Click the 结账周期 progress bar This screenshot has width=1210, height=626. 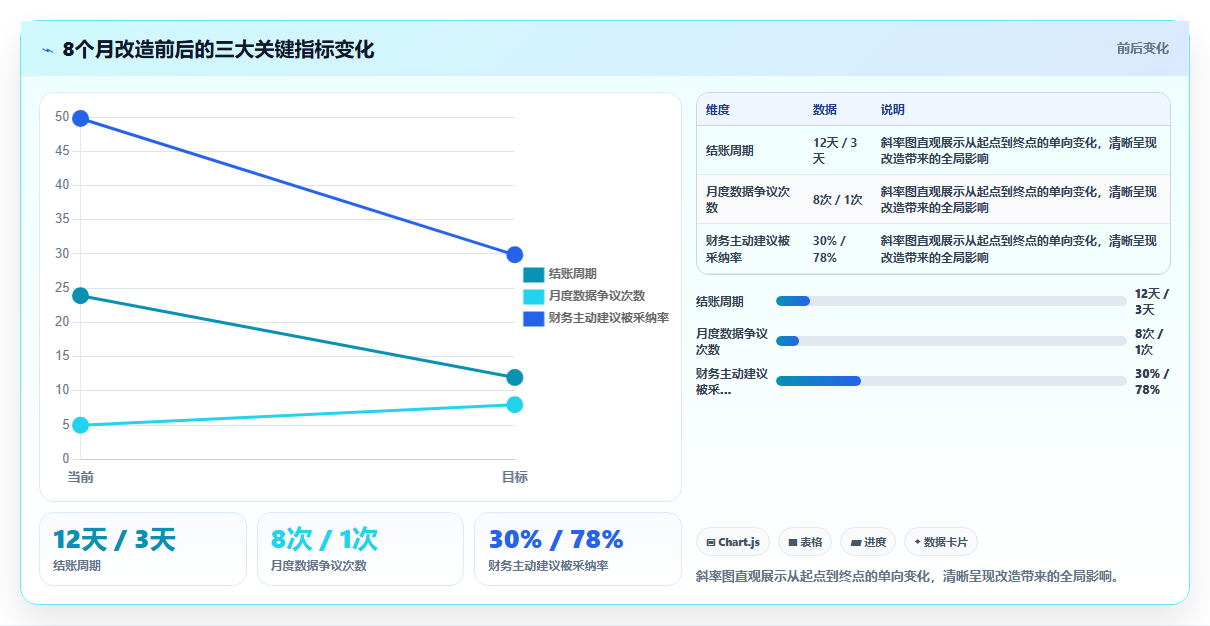click(951, 301)
